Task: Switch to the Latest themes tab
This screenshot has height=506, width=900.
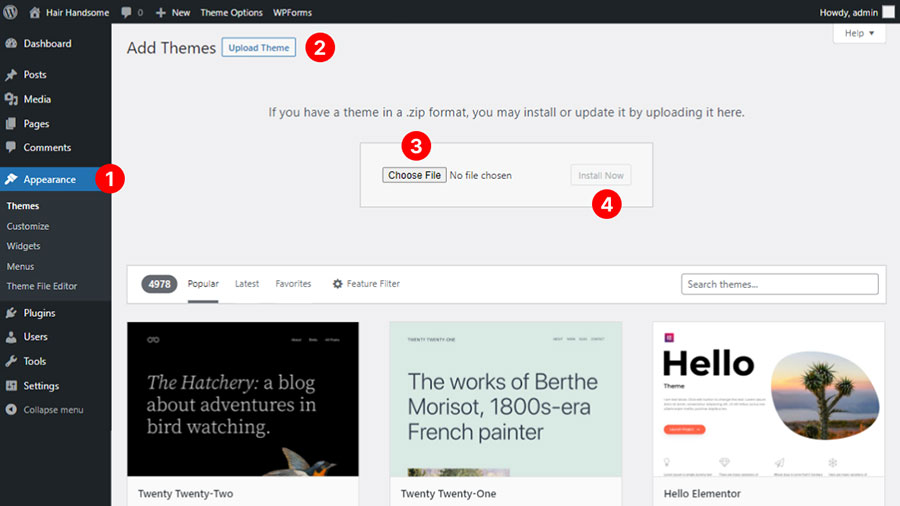Action: pos(247,284)
